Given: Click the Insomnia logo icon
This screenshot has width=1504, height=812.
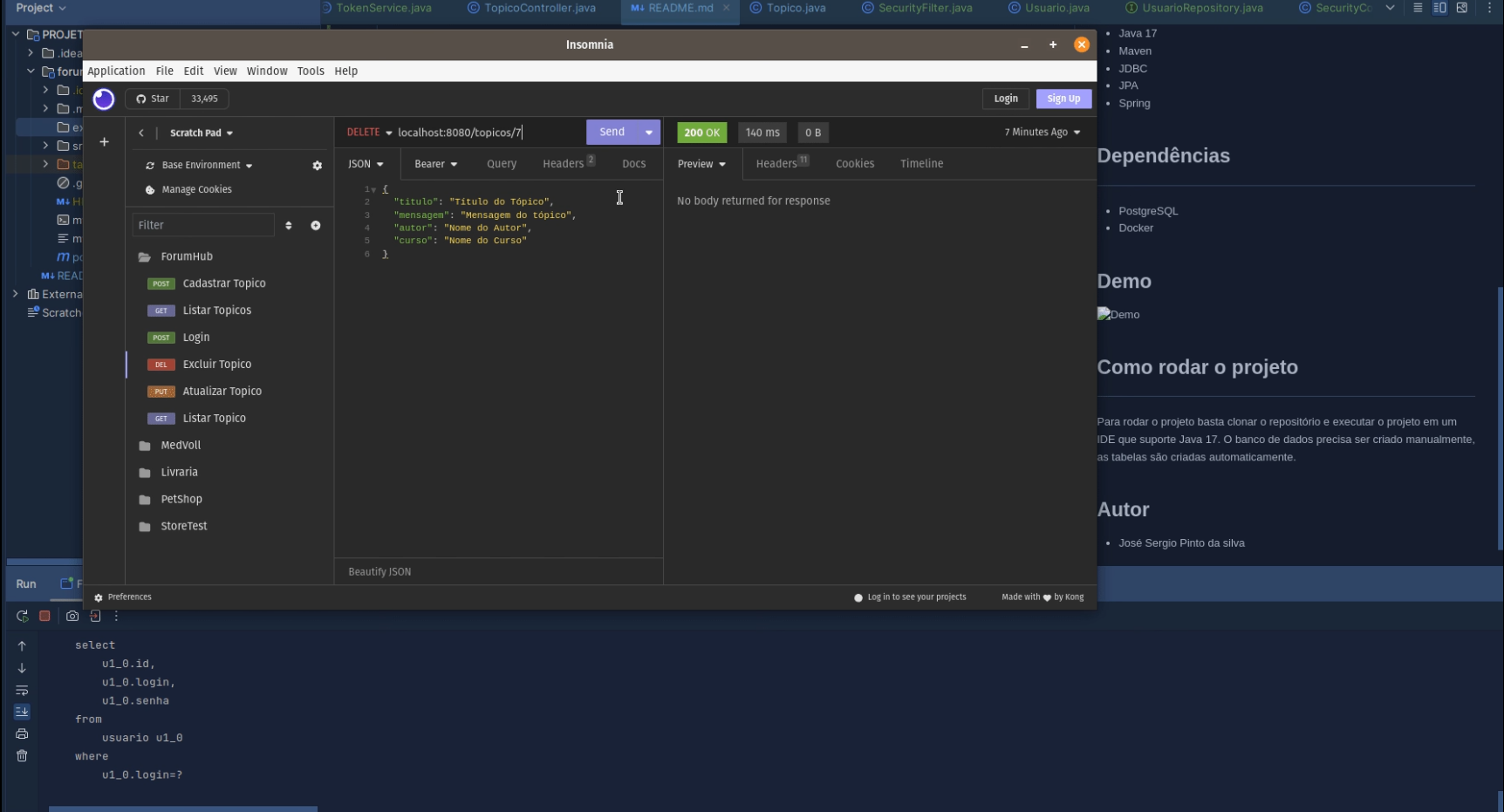Looking at the screenshot, I should point(104,99).
